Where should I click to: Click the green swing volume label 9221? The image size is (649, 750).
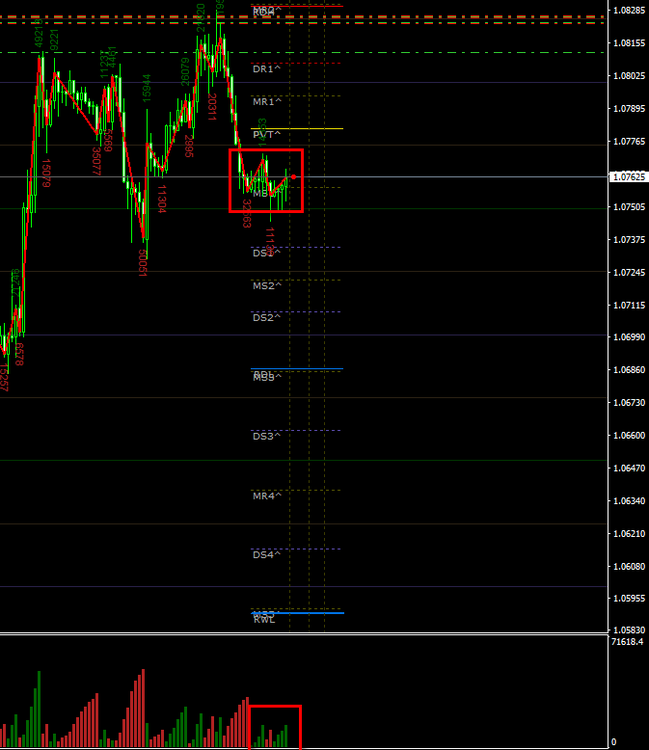(x=54, y=40)
